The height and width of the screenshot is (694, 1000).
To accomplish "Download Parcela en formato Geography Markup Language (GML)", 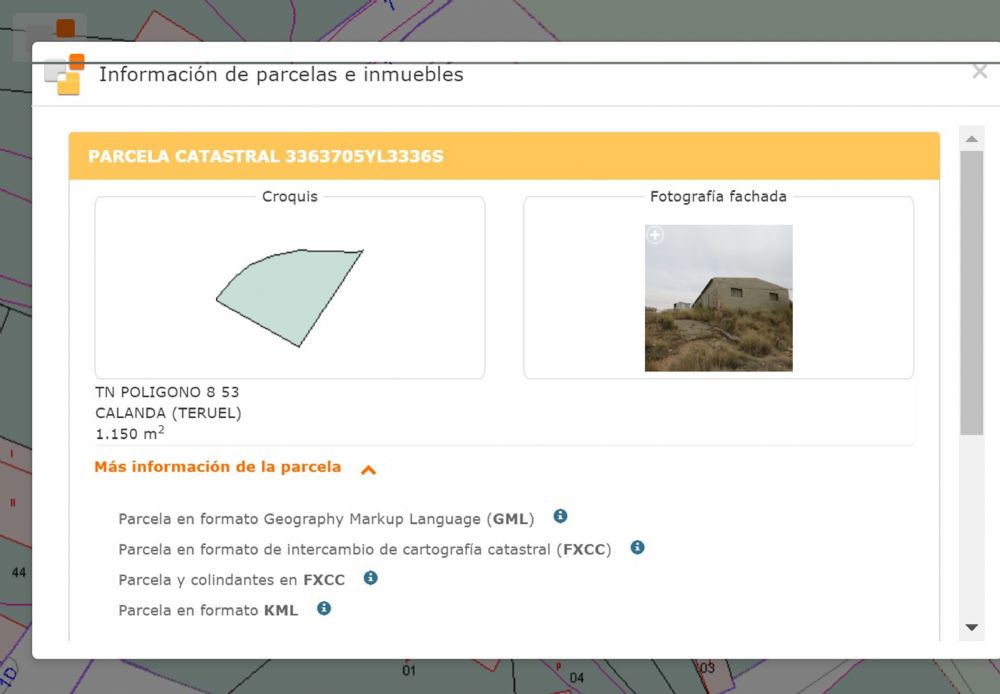I will (326, 519).
